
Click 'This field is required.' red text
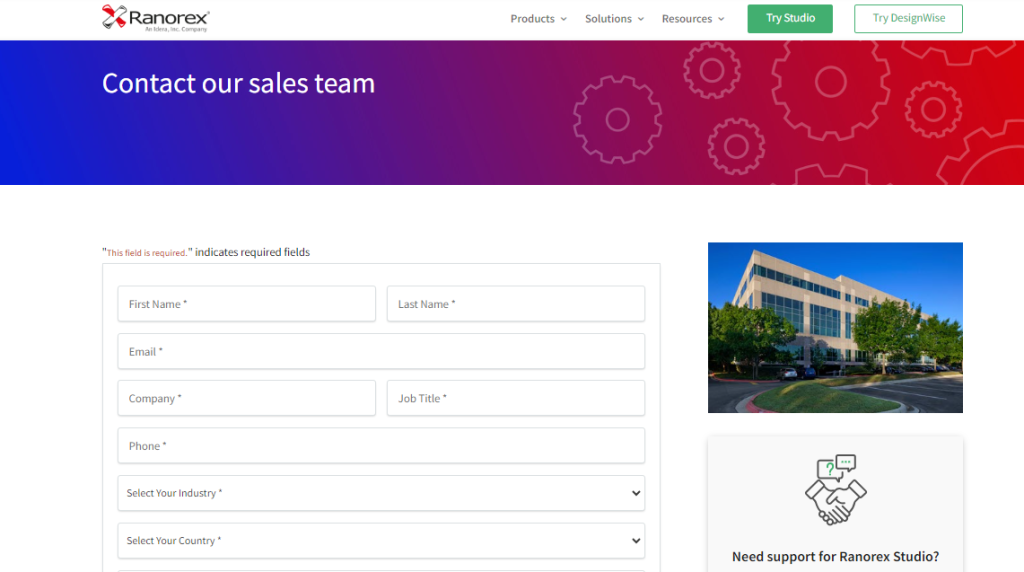click(146, 253)
